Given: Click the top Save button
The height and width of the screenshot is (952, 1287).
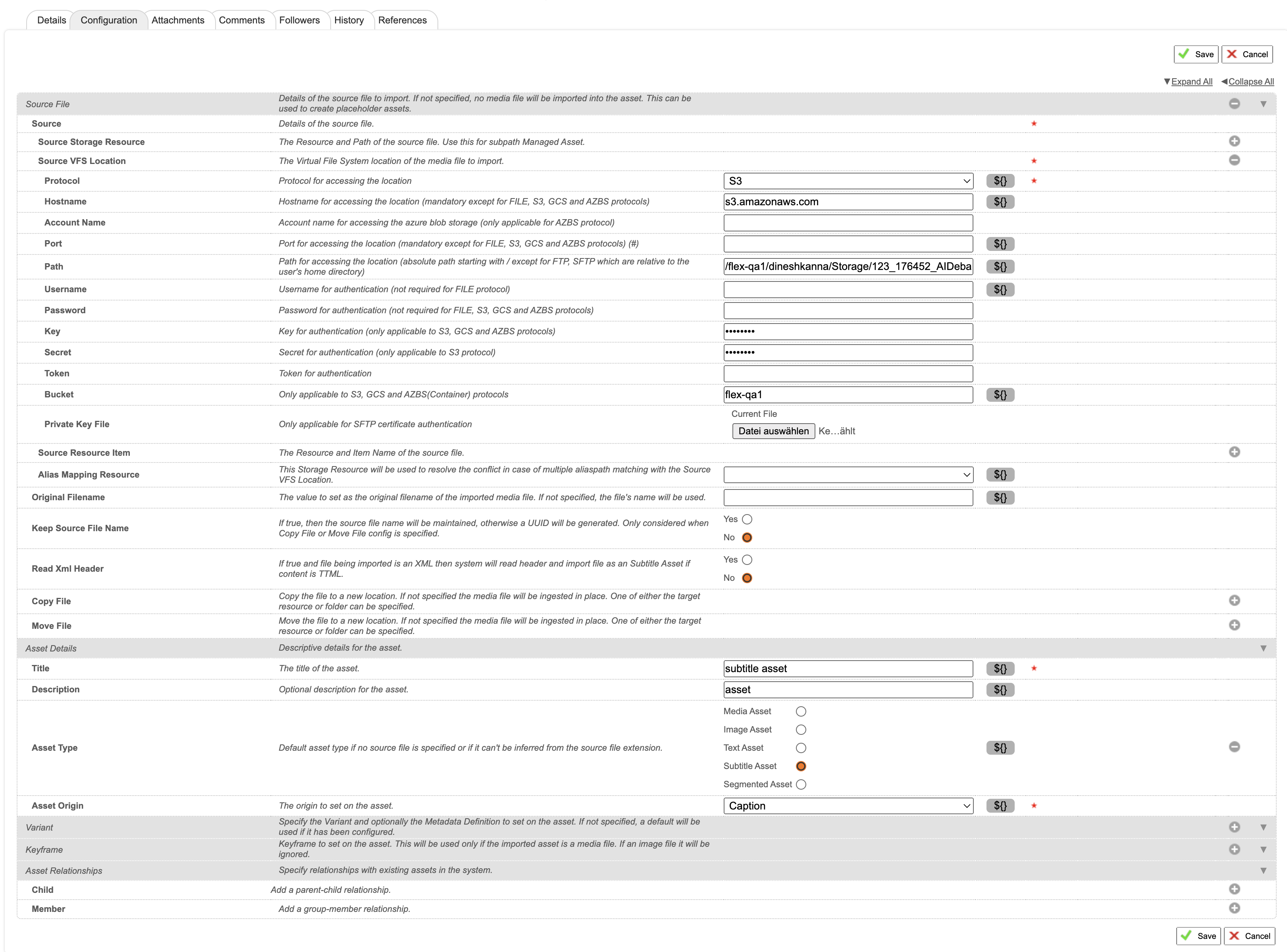Looking at the screenshot, I should coord(1196,54).
